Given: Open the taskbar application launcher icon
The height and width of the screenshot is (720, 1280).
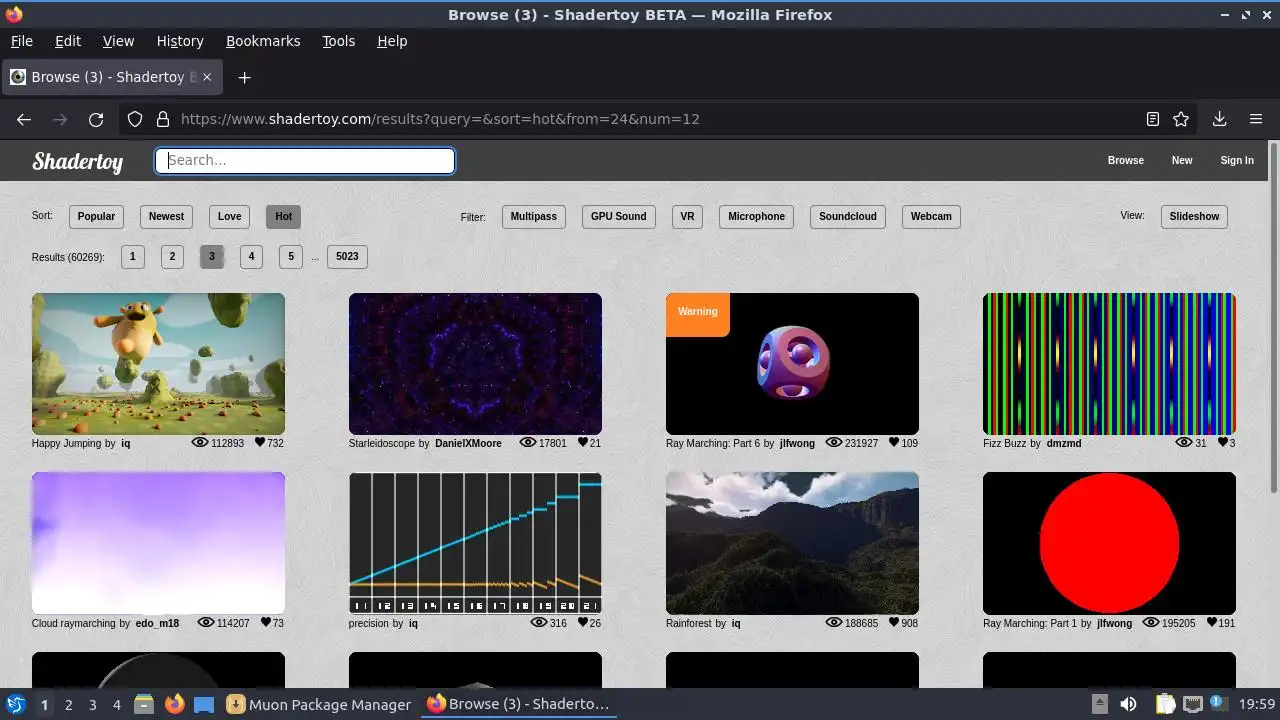Looking at the screenshot, I should (15, 704).
